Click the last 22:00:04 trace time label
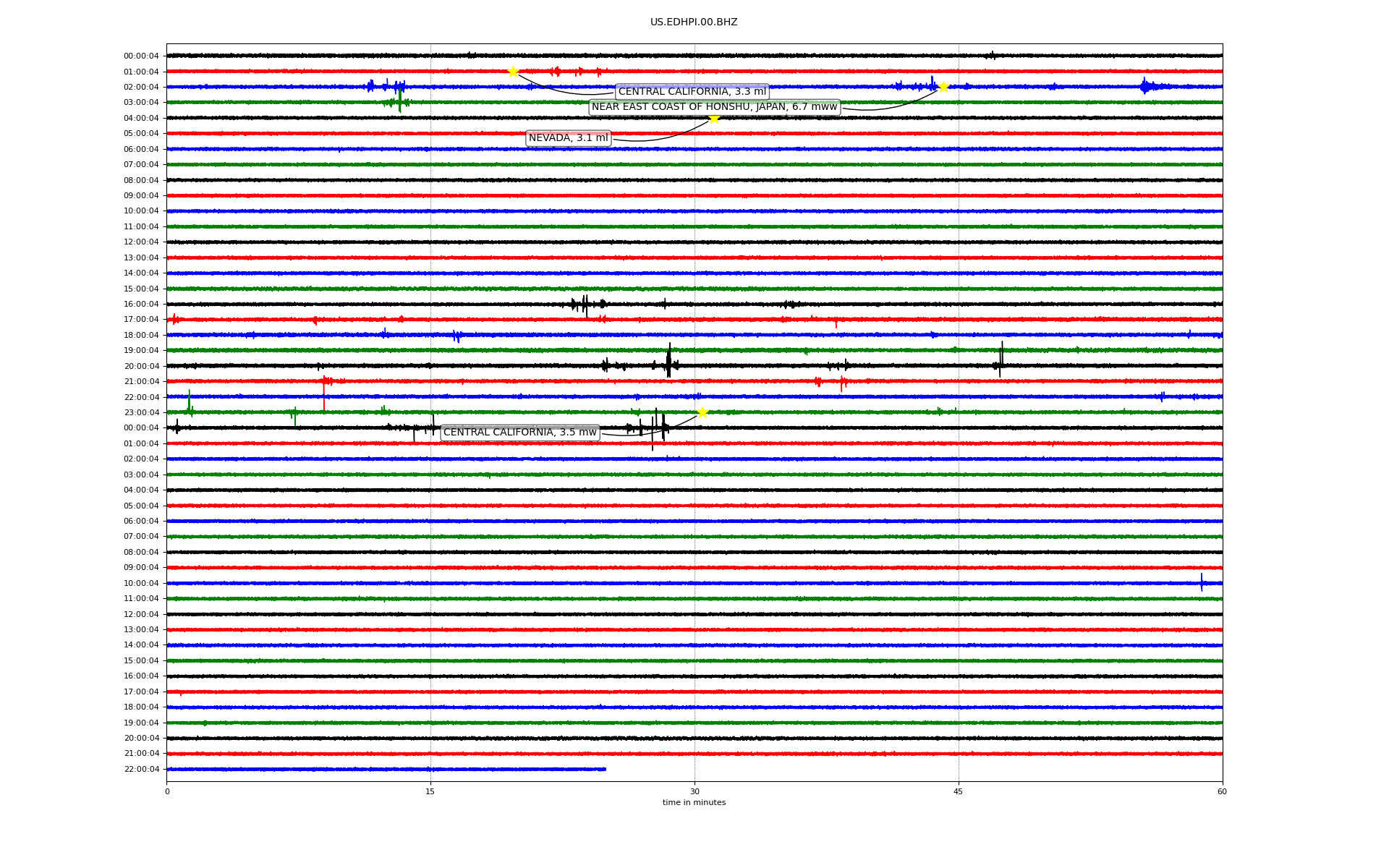This screenshot has height=868, width=1389. tap(141, 770)
